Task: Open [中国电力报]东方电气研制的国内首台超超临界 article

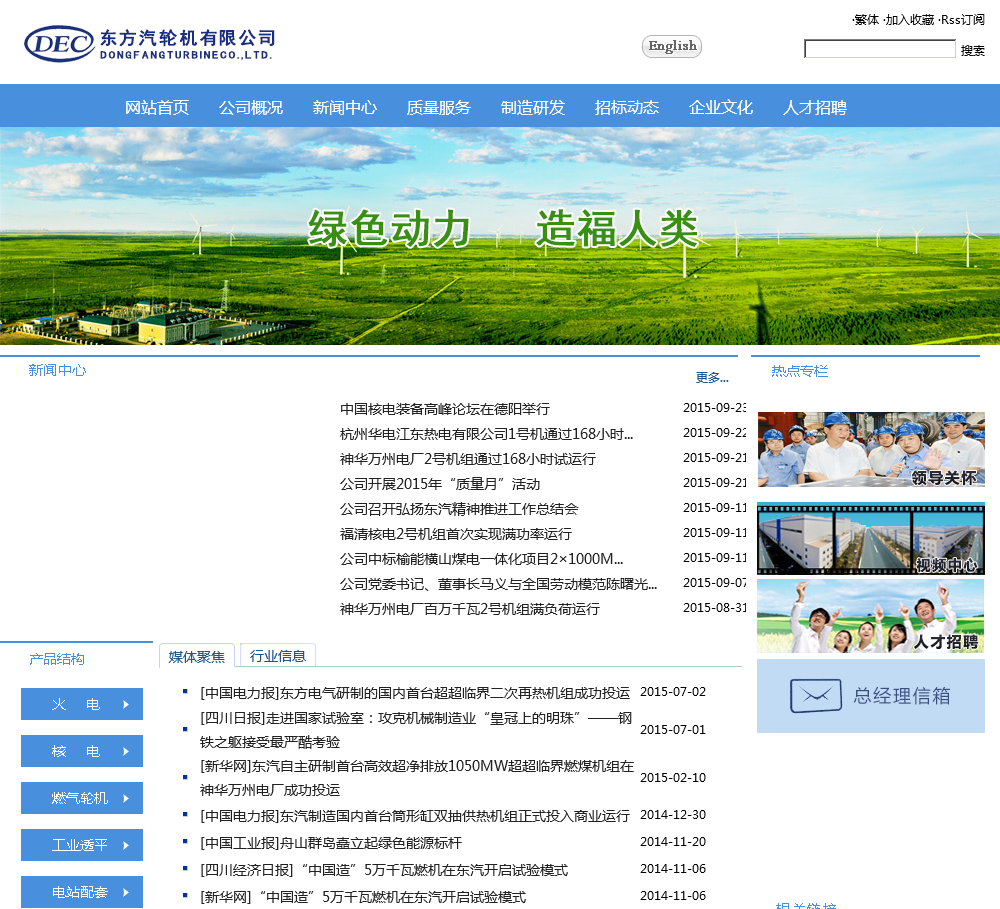Action: coord(415,693)
